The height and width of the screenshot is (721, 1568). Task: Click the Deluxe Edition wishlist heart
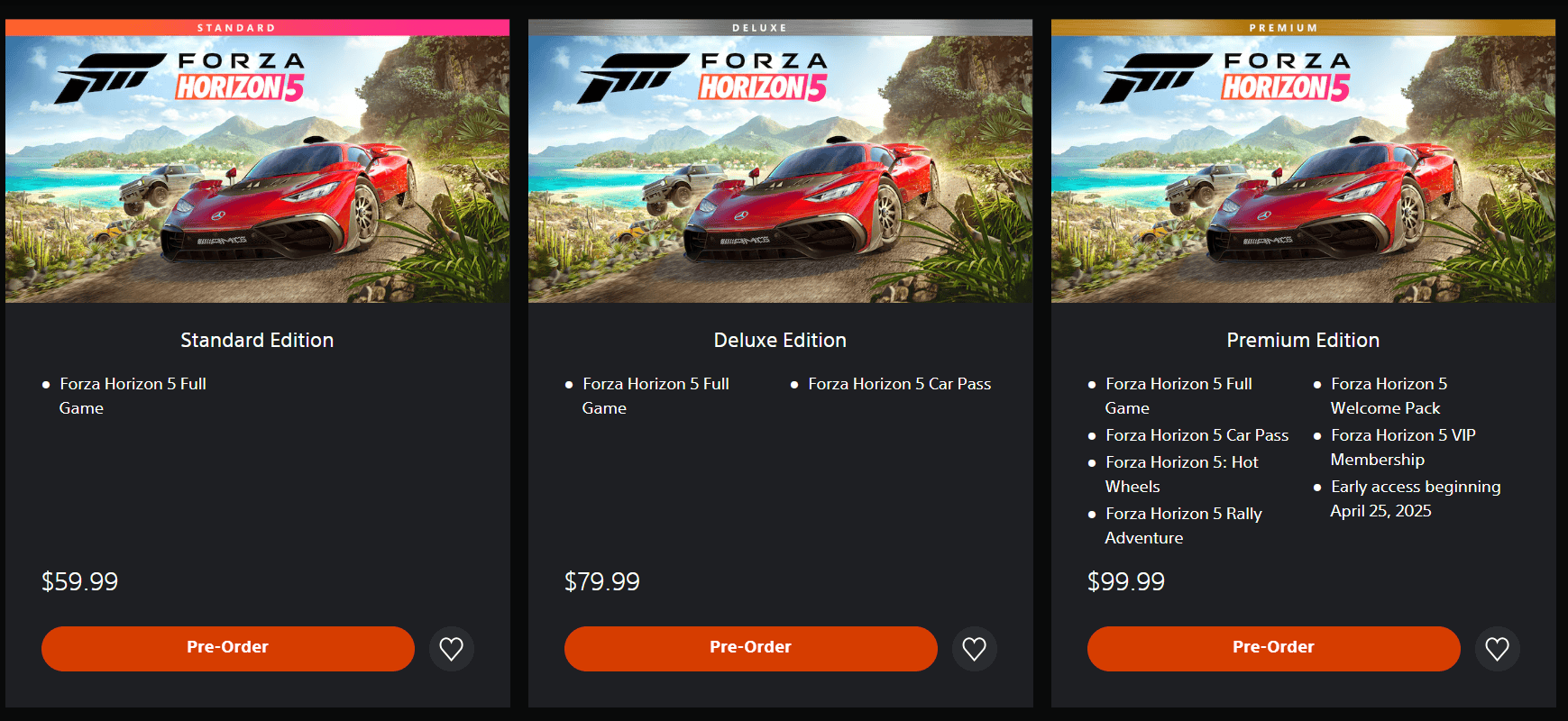point(974,649)
